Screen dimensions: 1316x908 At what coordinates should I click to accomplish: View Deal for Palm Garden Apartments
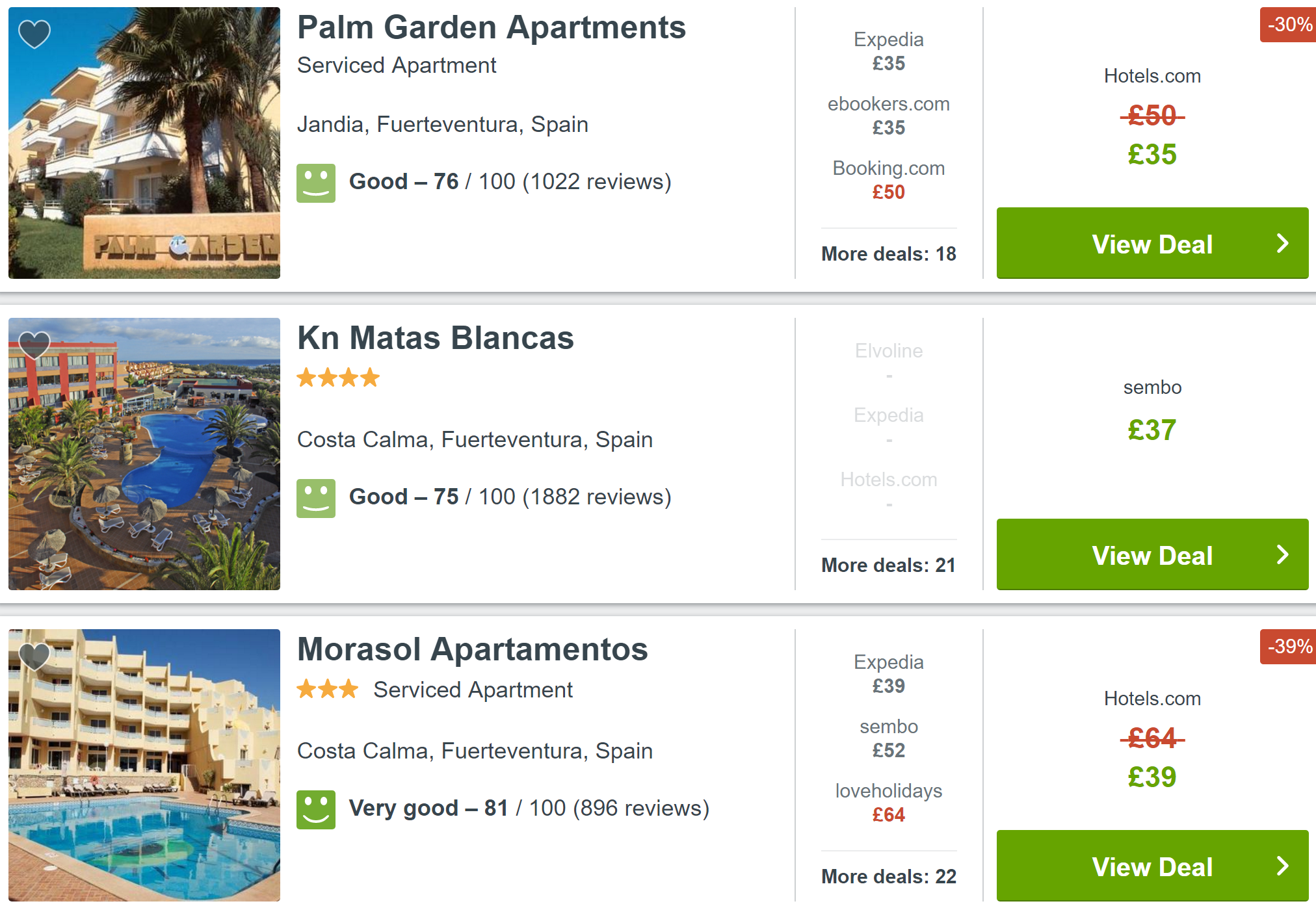[1152, 243]
